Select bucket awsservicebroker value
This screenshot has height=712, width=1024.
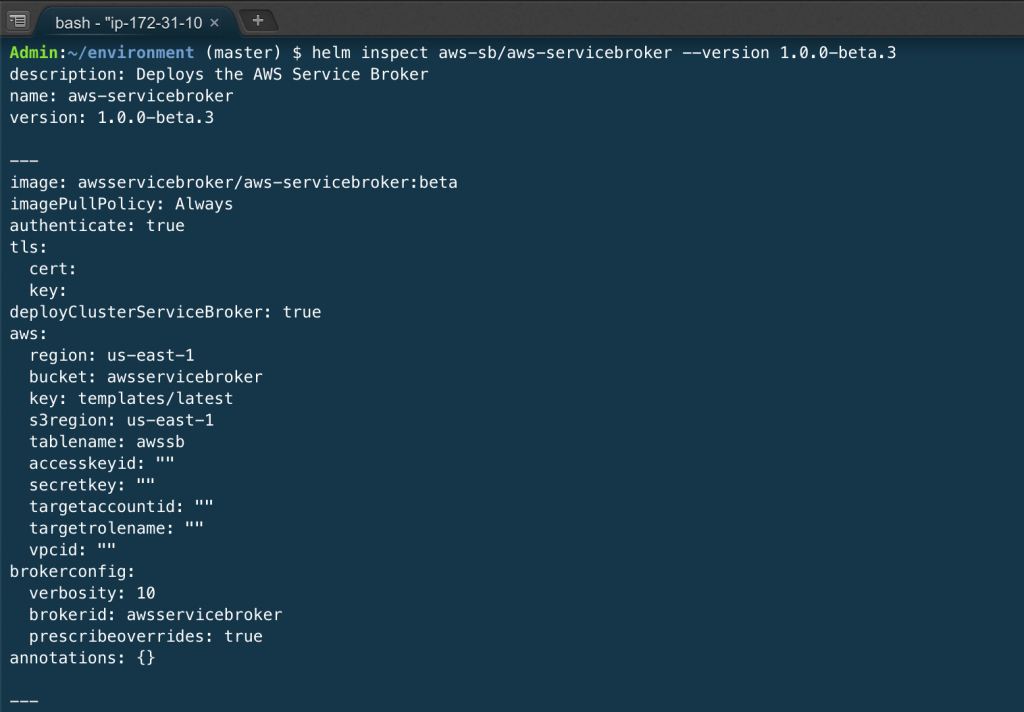[184, 376]
